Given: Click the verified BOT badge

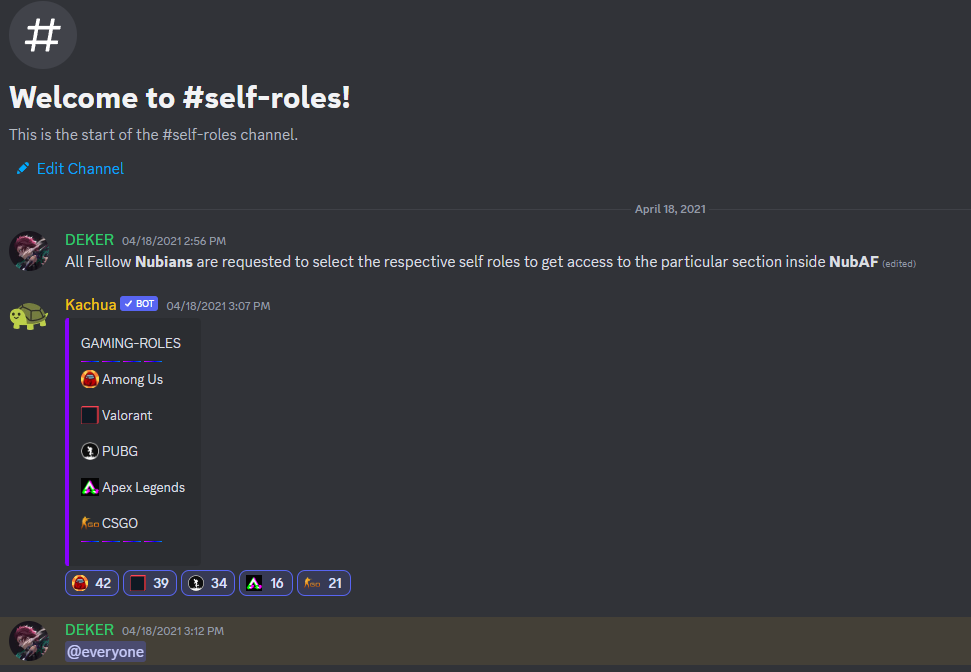Looking at the screenshot, I should (139, 304).
